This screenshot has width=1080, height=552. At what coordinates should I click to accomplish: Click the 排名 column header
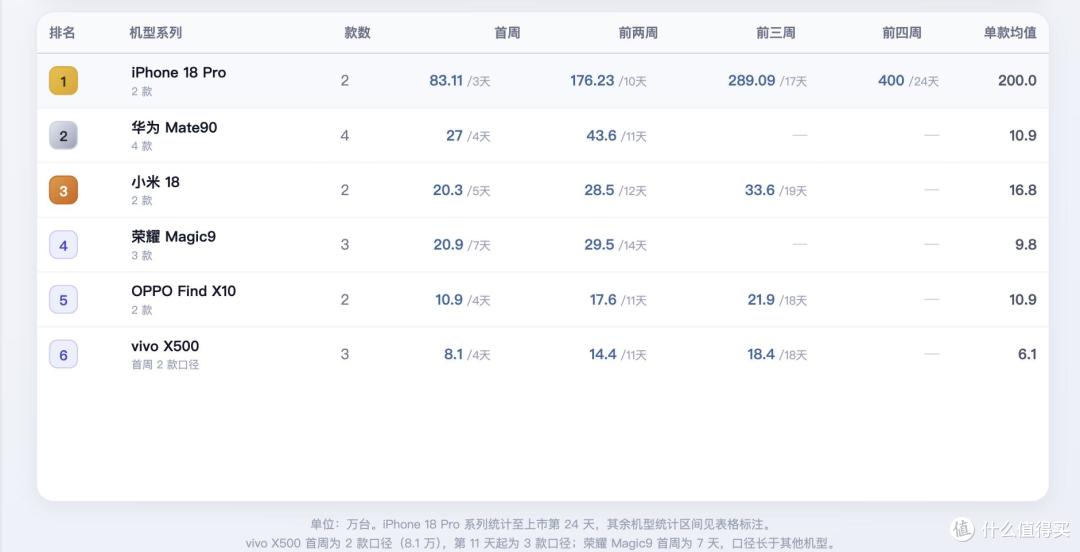62,32
